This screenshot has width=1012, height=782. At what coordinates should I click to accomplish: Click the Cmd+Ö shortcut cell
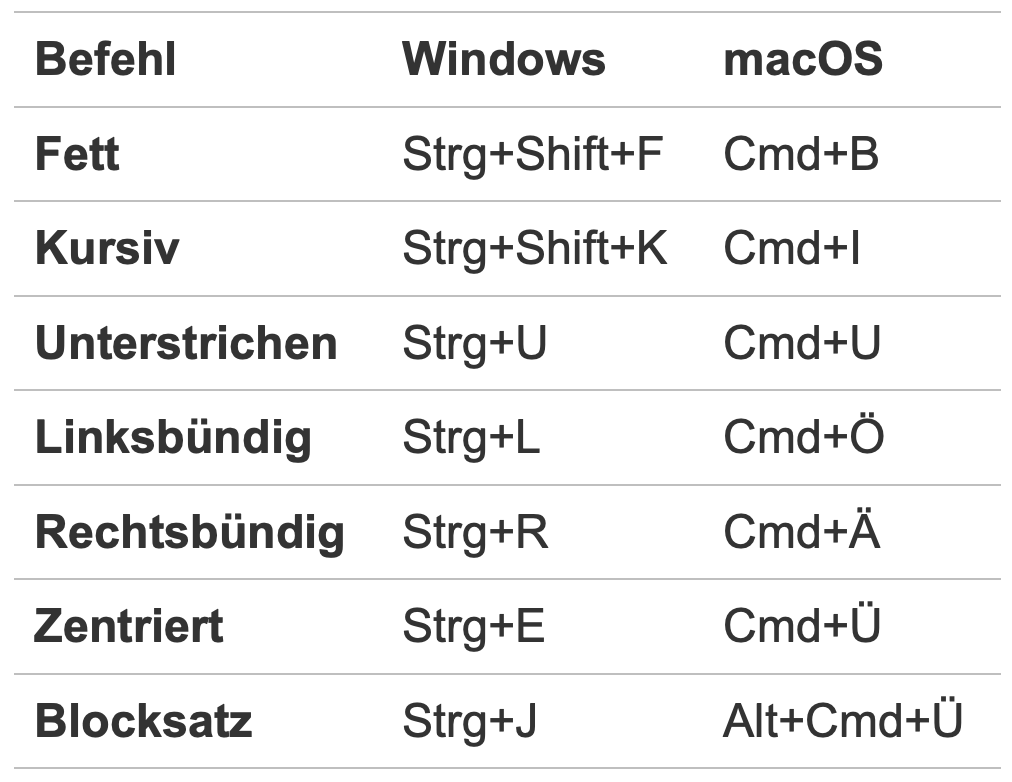803,438
